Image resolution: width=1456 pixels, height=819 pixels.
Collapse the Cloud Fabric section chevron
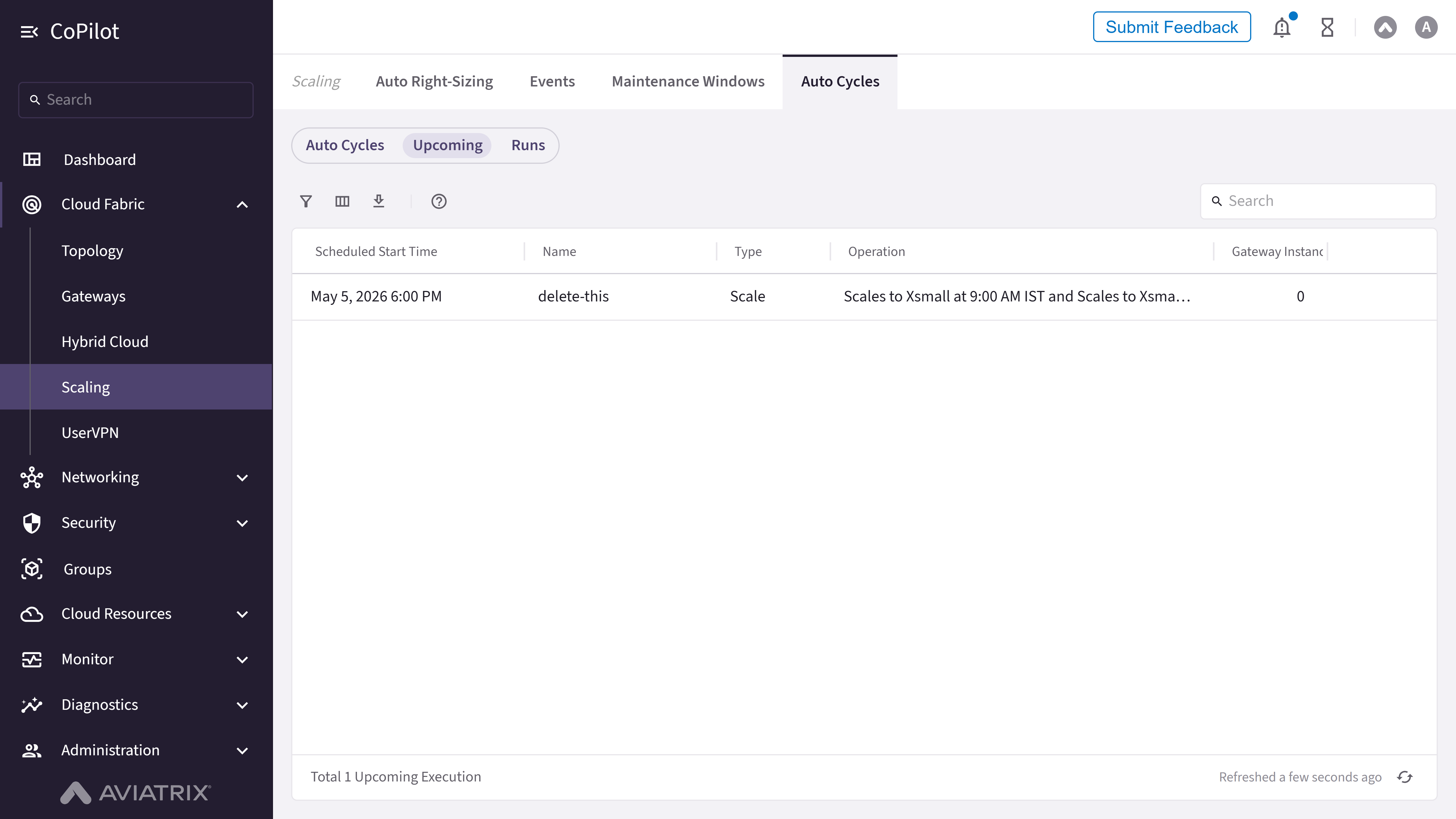pyautogui.click(x=242, y=205)
